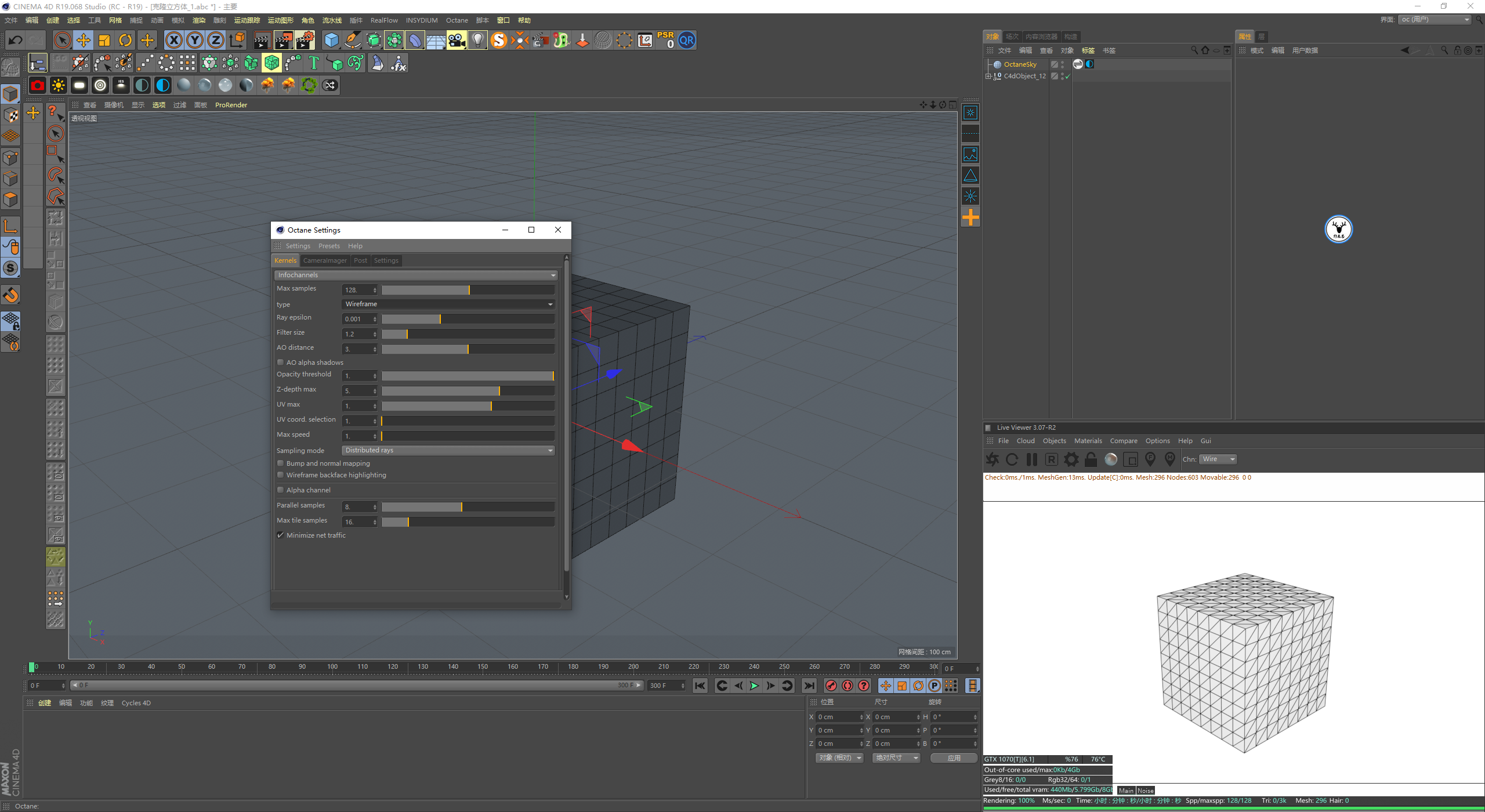The width and height of the screenshot is (1485, 812).
Task: Click the Noise button in Live Viewer
Action: click(1146, 791)
